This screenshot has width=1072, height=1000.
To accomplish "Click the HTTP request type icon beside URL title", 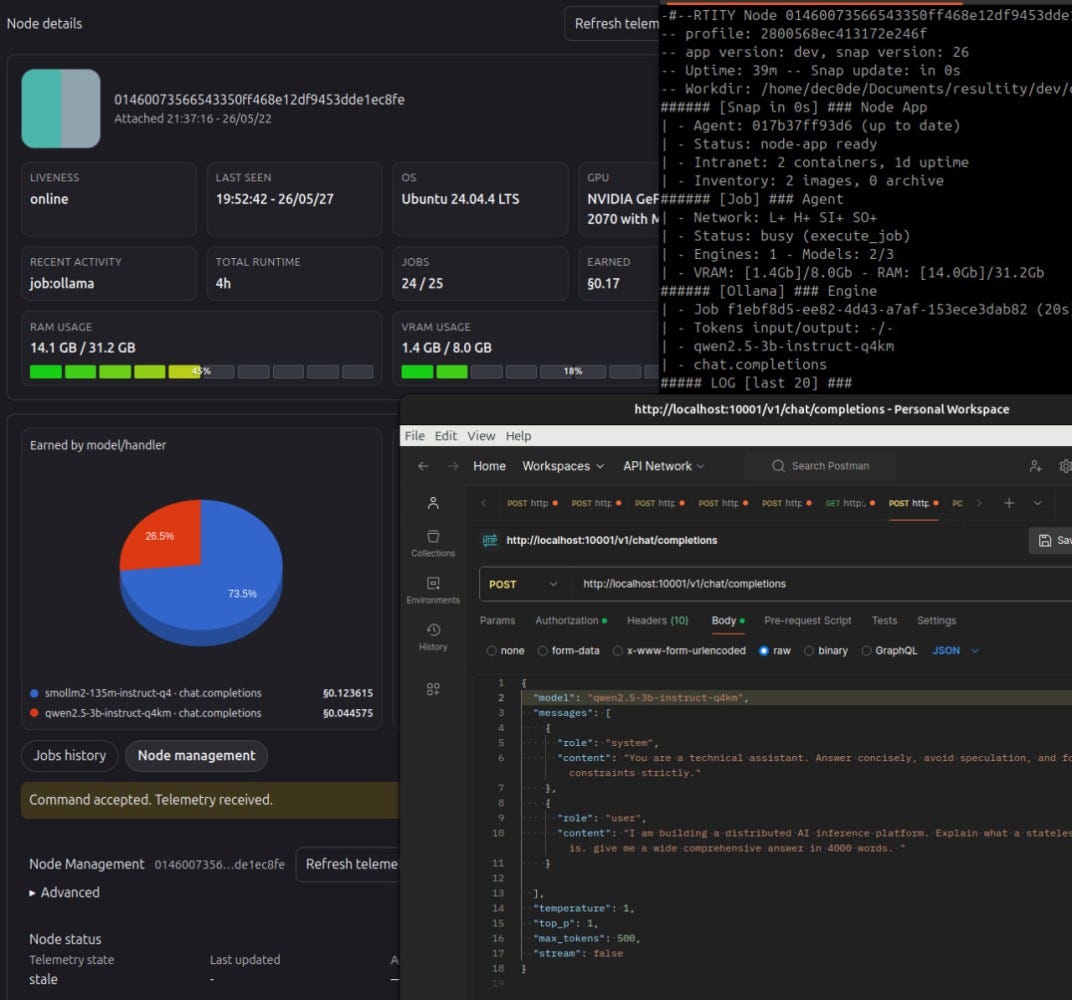I will click(490, 540).
